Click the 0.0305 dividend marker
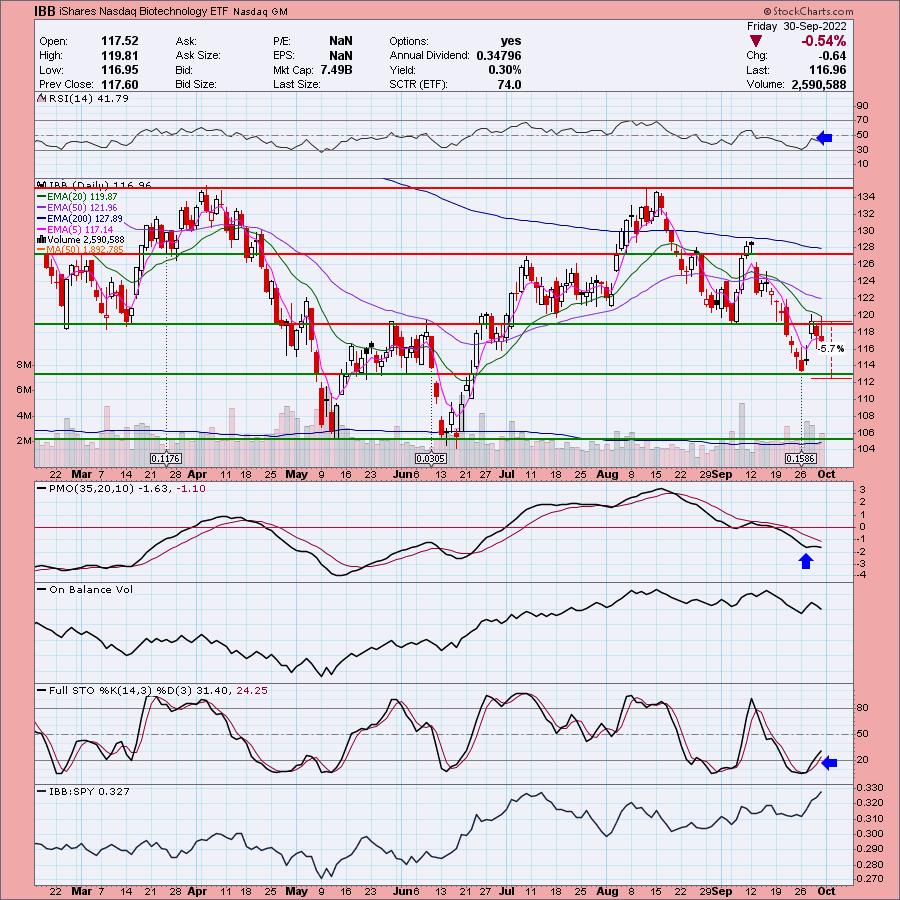Viewport: 900px width, 900px height. point(431,458)
